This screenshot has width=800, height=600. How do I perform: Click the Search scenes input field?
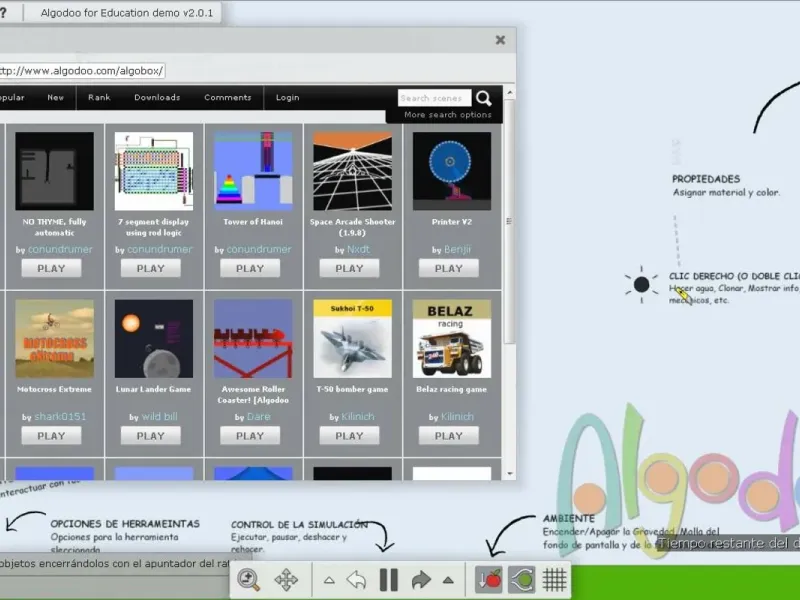(x=434, y=98)
